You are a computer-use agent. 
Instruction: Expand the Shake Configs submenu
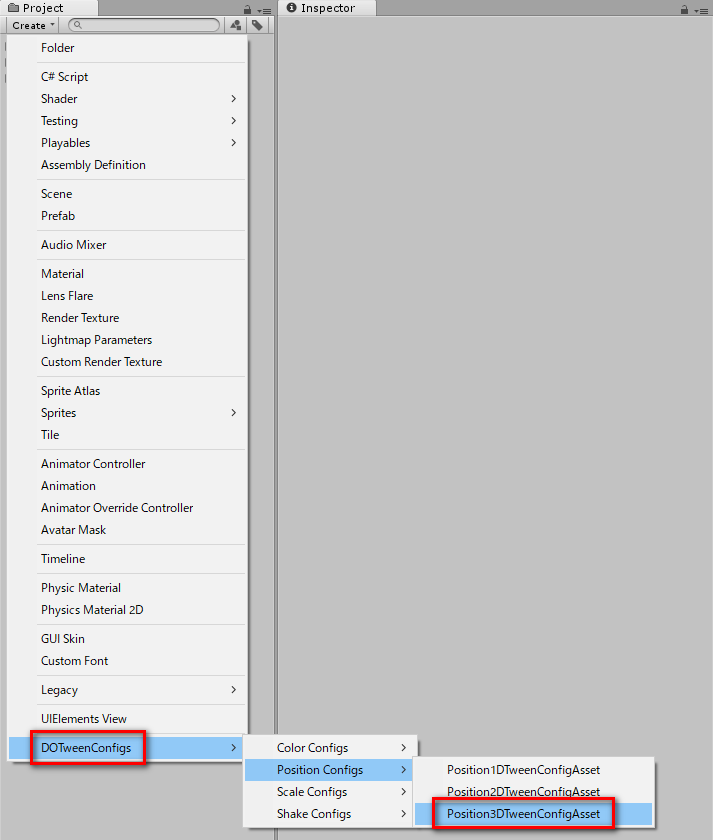(331, 813)
